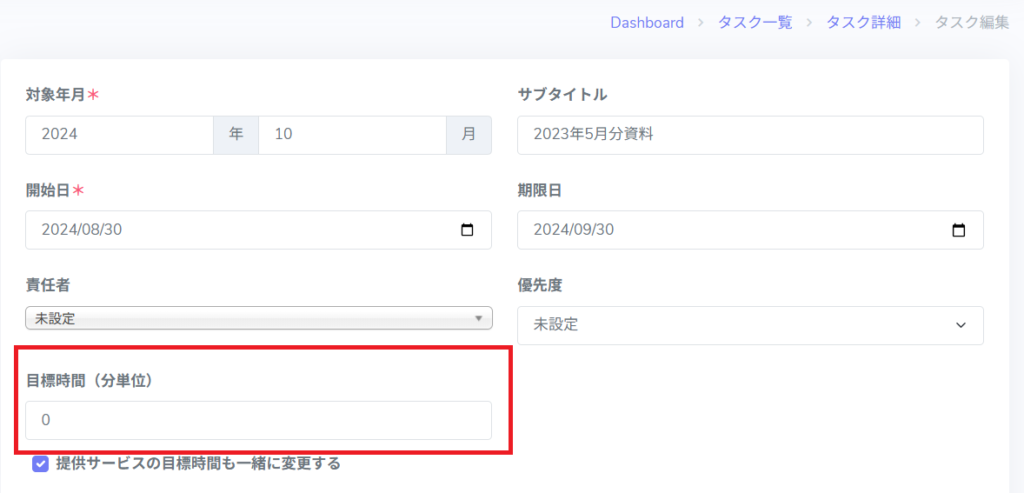Go to Dashboard via breadcrumb
This screenshot has width=1024, height=493.
(647, 22)
